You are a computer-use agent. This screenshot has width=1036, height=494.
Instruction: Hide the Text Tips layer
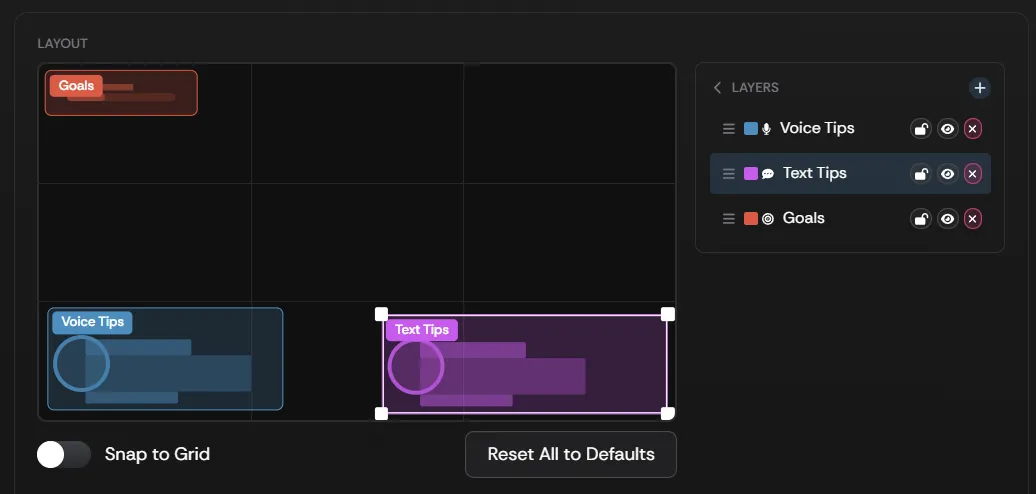pos(947,174)
